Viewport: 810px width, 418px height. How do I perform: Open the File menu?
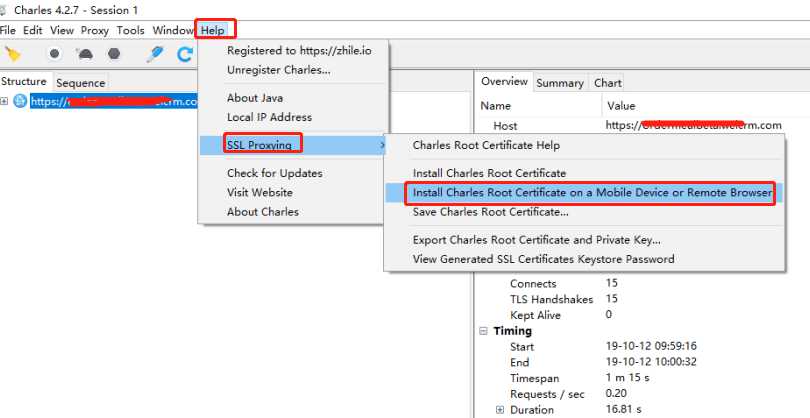(x=8, y=30)
